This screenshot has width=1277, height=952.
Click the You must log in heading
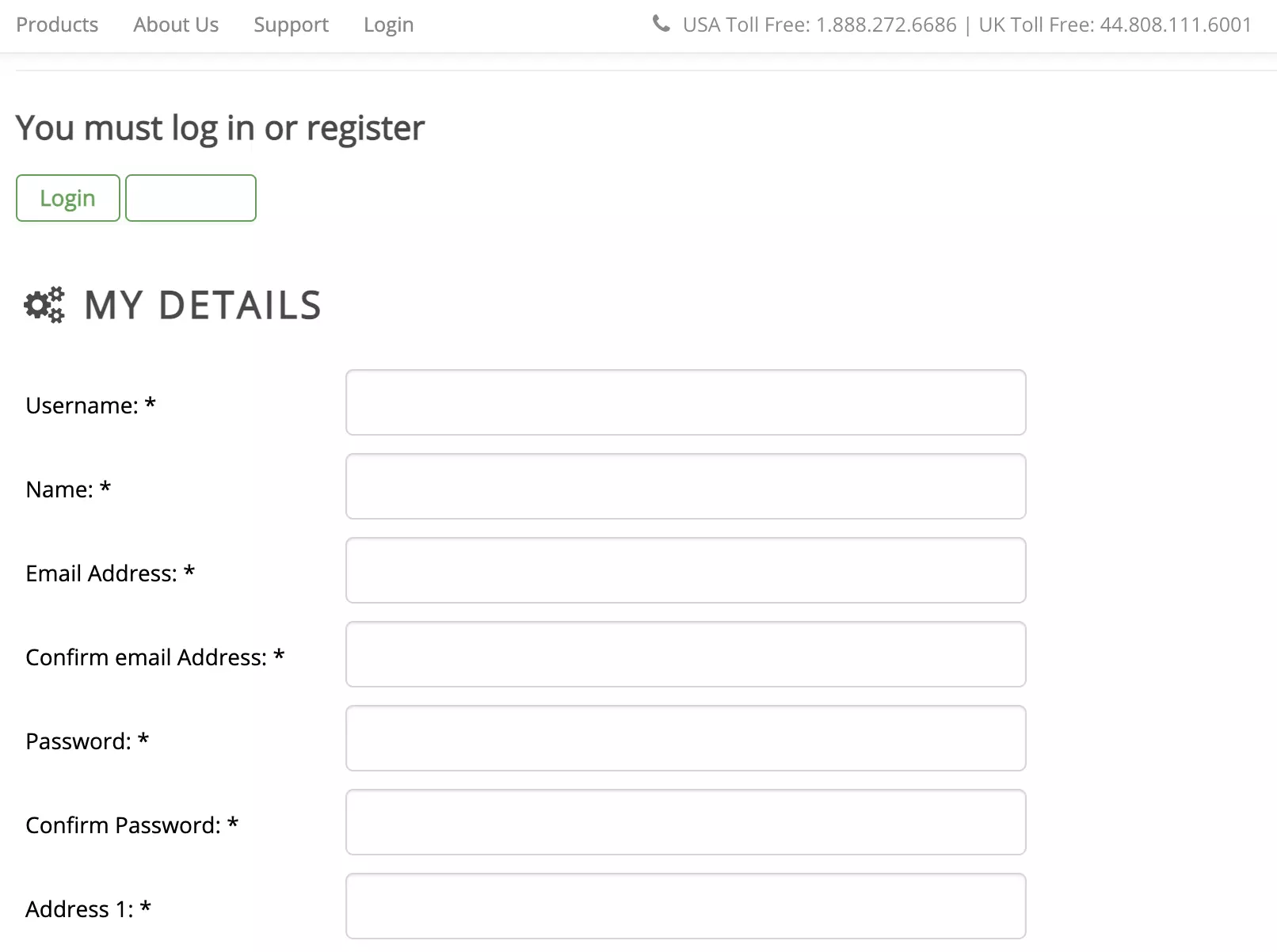click(x=220, y=128)
